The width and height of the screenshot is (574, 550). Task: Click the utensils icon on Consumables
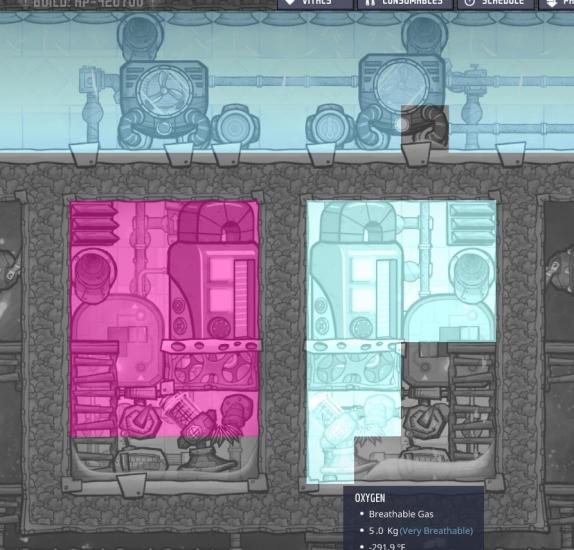click(x=369, y=3)
